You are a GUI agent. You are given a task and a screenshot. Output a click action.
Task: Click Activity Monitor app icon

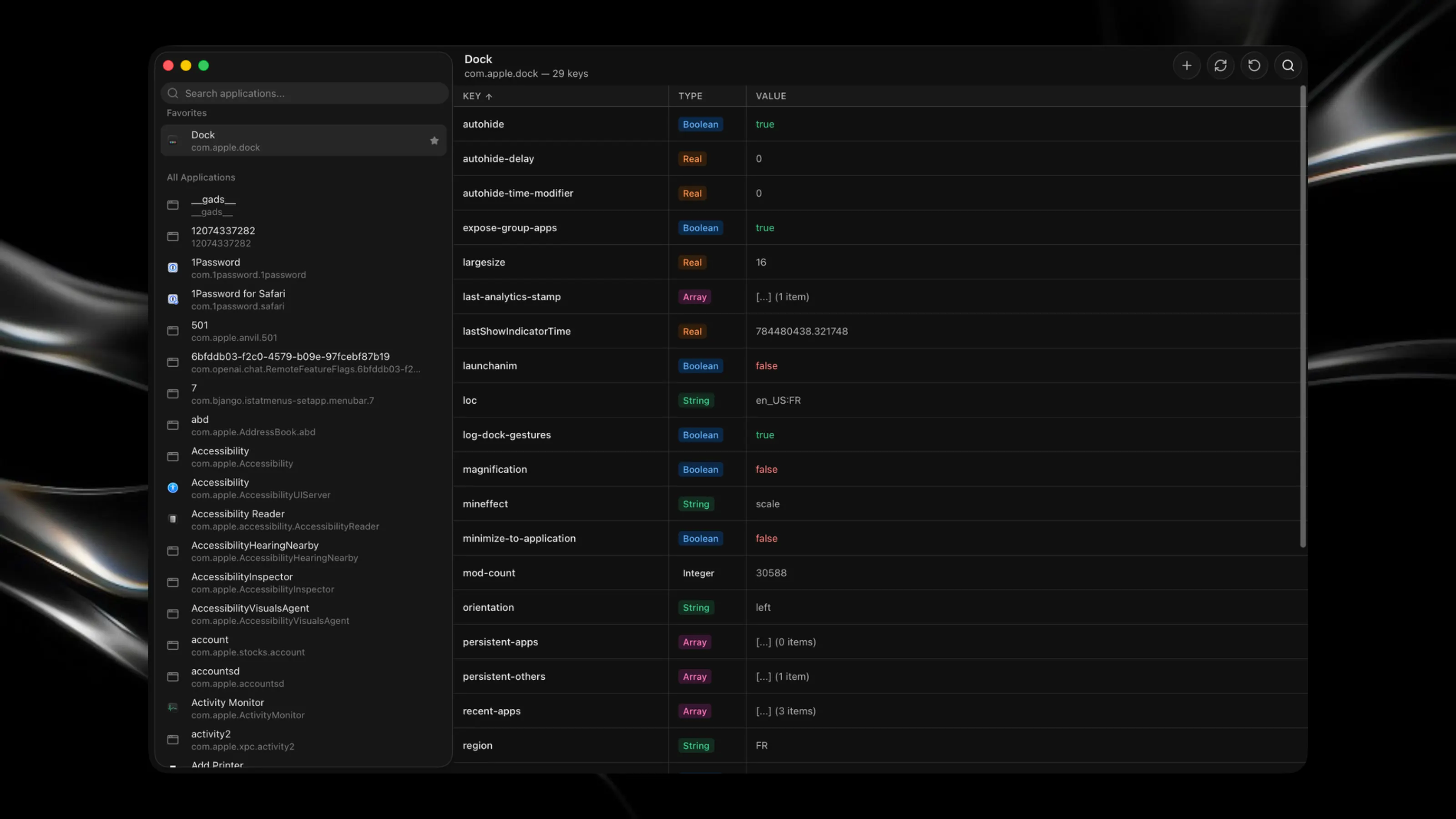173,708
